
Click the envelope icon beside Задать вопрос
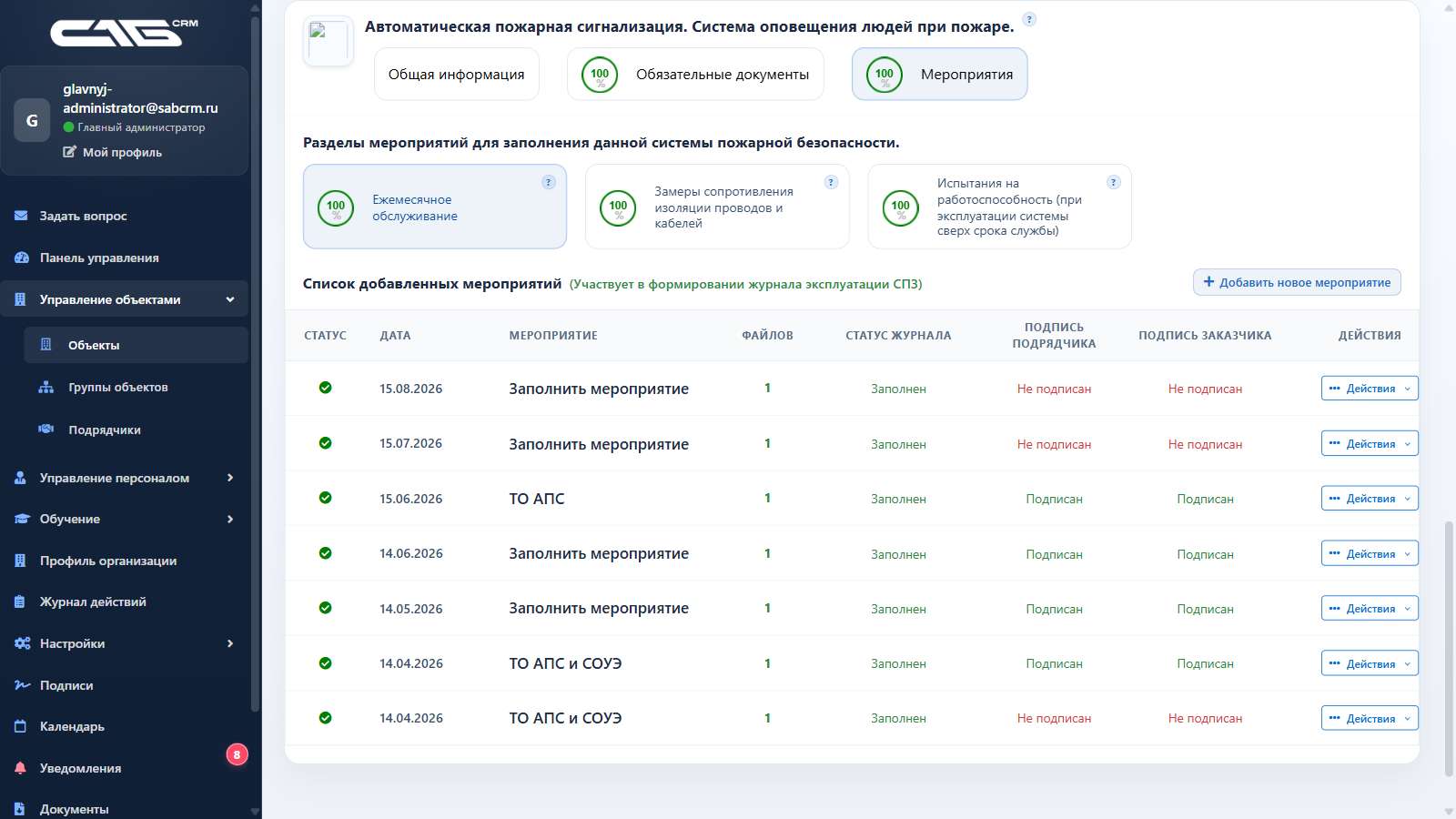[x=21, y=216]
